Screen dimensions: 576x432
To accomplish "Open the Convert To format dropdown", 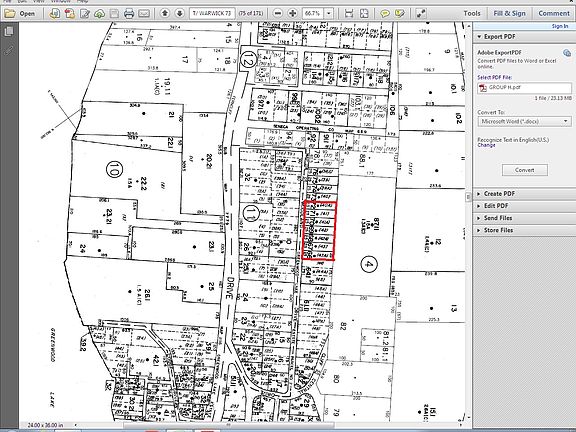I will click(x=525, y=121).
